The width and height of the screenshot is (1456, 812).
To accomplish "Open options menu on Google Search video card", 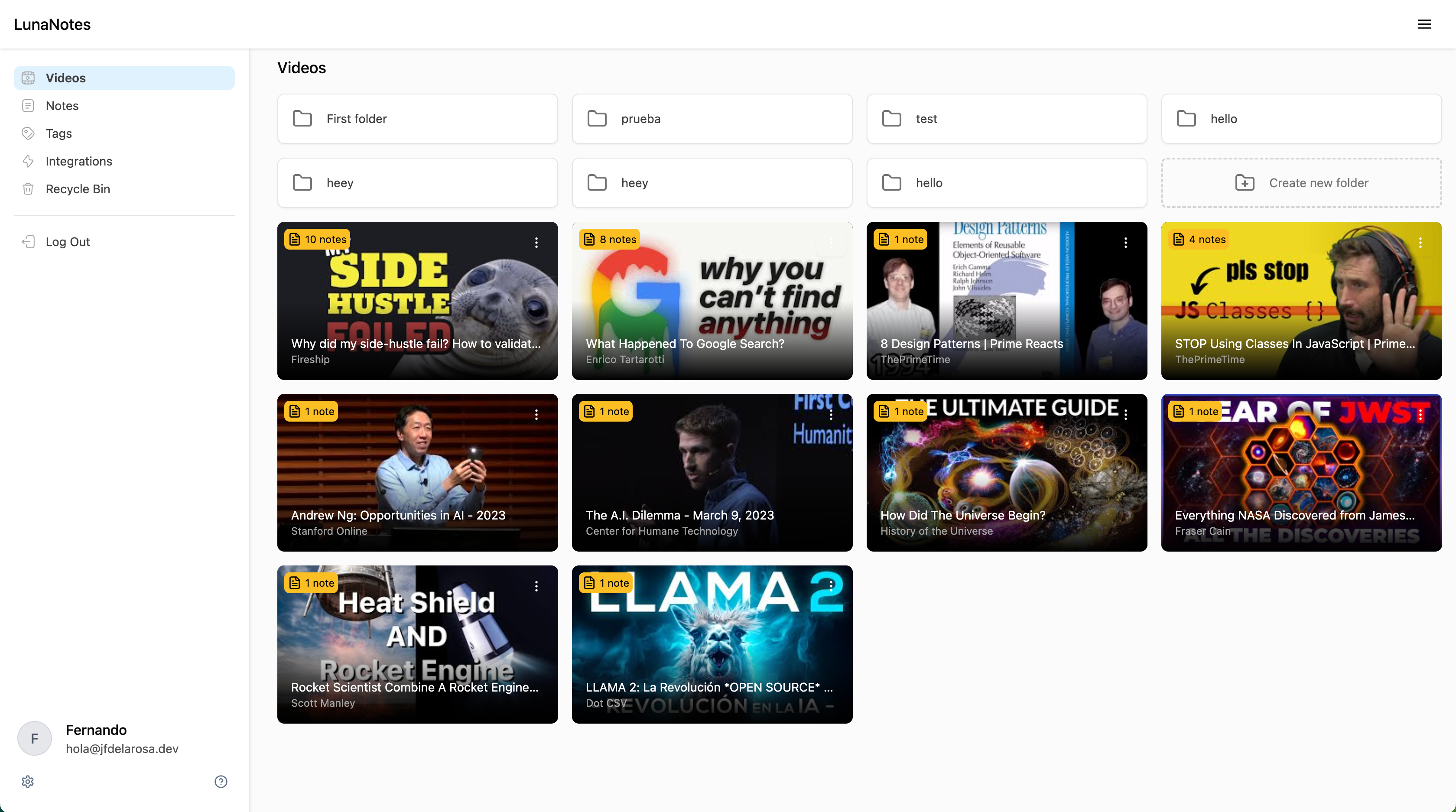I will pos(831,243).
